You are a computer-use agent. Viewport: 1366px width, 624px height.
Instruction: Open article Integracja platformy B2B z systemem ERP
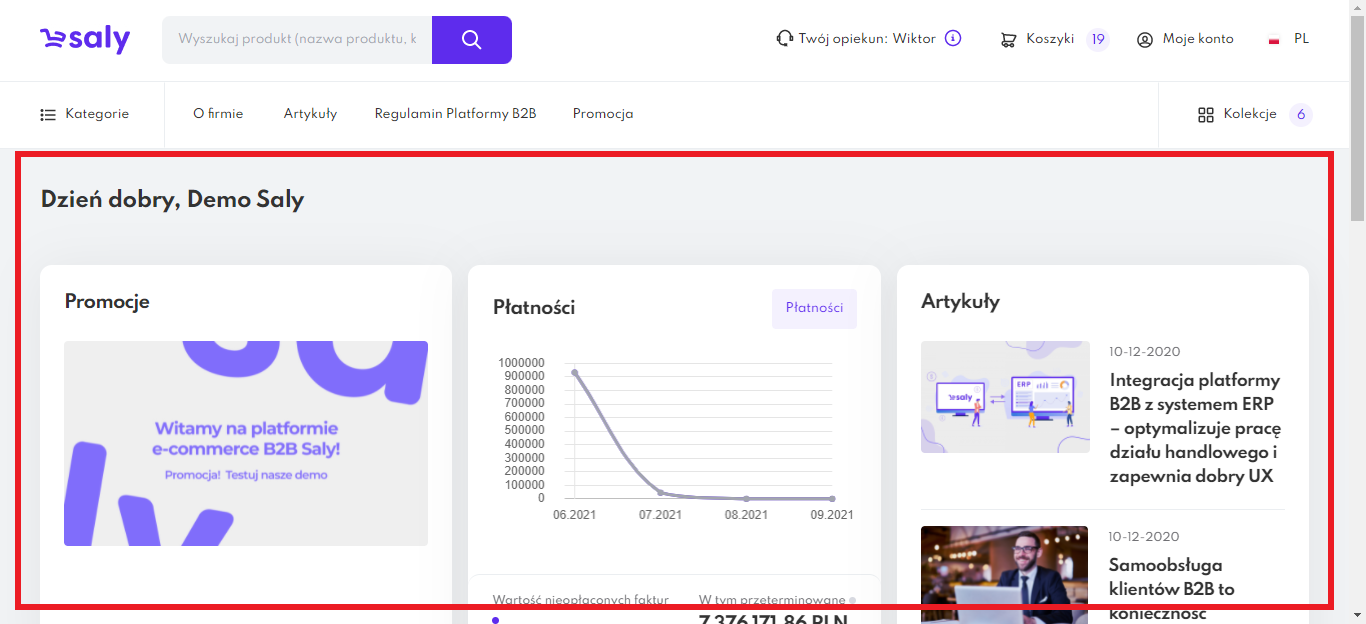point(1195,428)
